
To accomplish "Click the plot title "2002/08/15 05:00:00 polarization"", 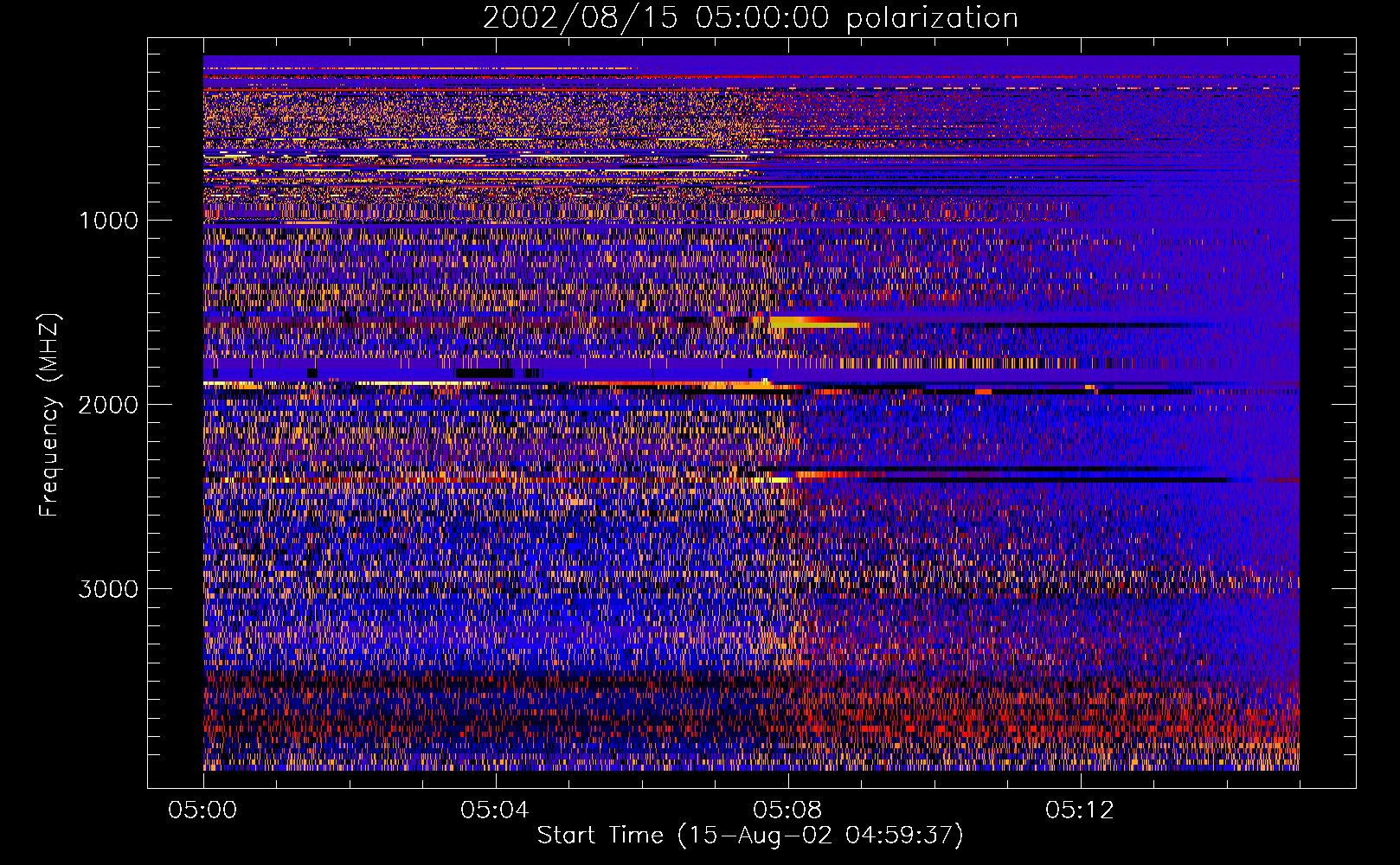I will 750,18.
